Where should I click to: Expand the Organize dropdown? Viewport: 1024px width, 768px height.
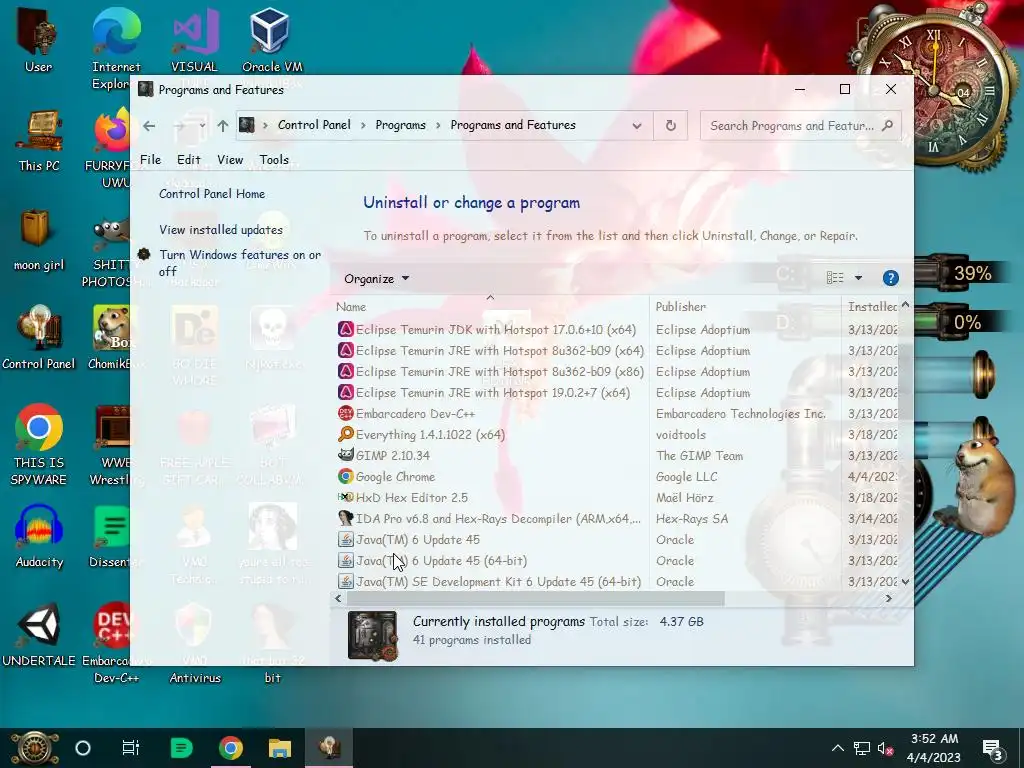pos(376,279)
